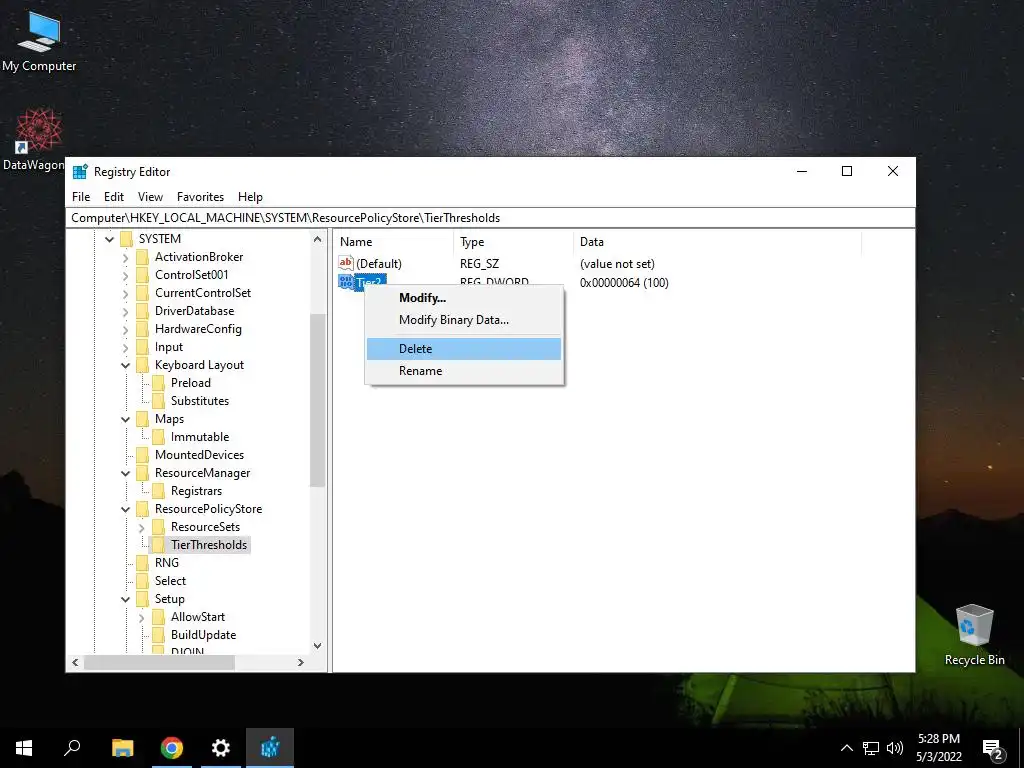The width and height of the screenshot is (1024, 768).
Task: Open the View menu
Action: click(150, 197)
